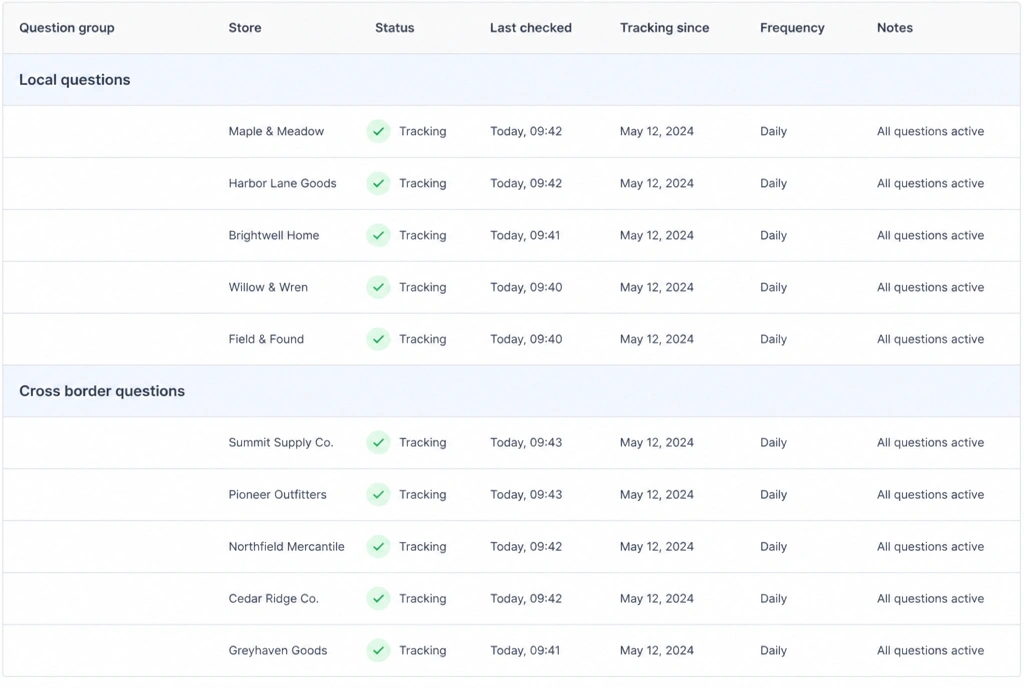The width and height of the screenshot is (1024, 688).
Task: Open the Maple & Meadow store name
Action: click(276, 131)
